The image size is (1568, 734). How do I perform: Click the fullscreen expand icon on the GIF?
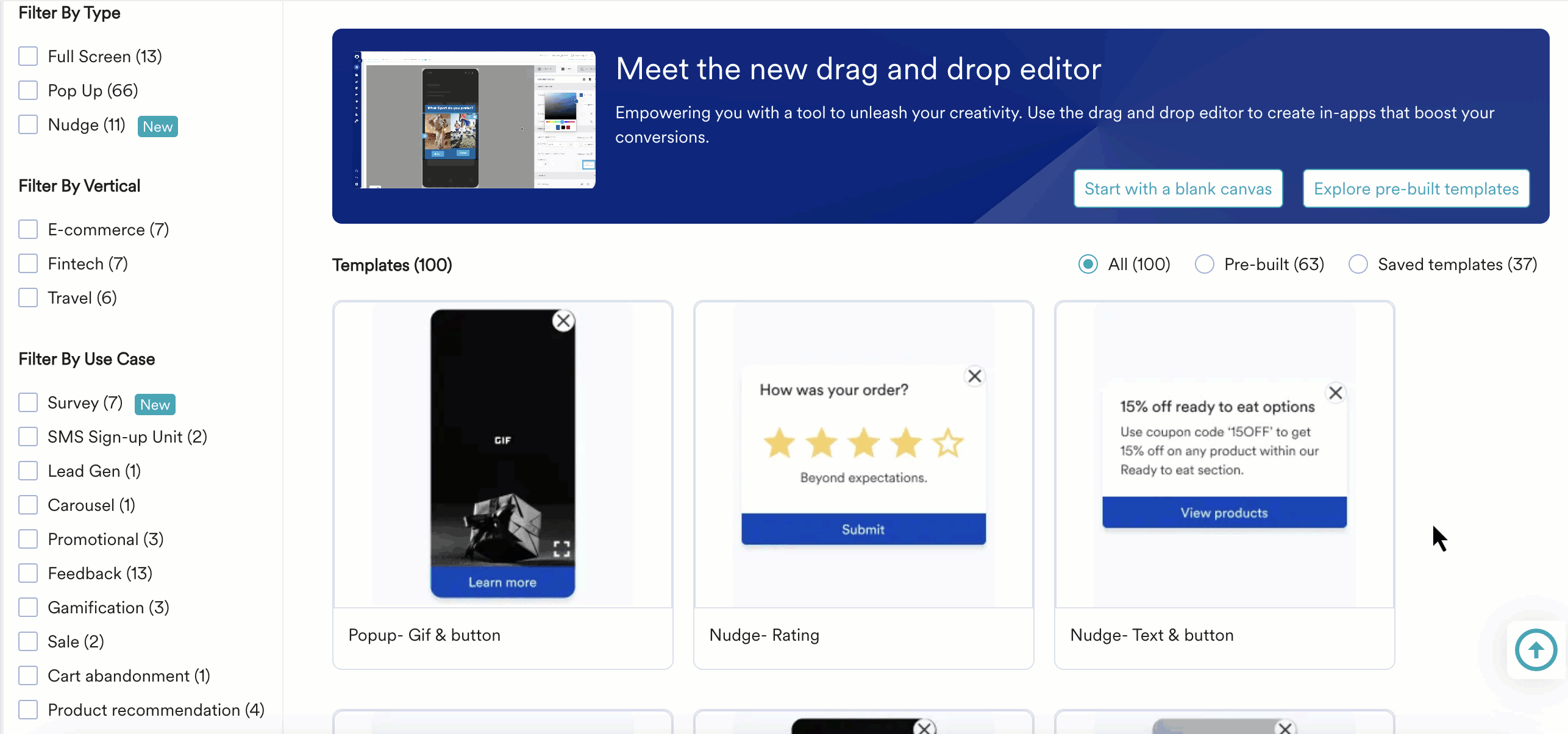tap(561, 549)
